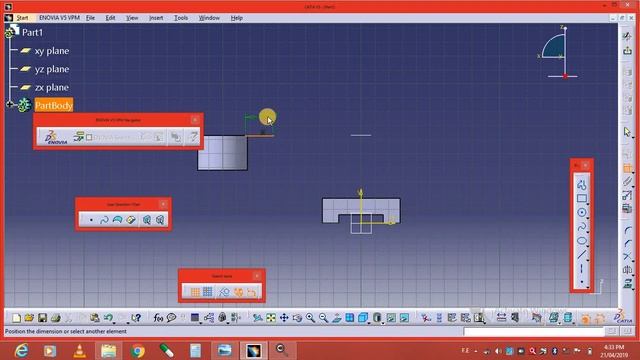The image size is (640, 360).
Task: Select the Rotate view icon
Action: [x=297, y=318]
